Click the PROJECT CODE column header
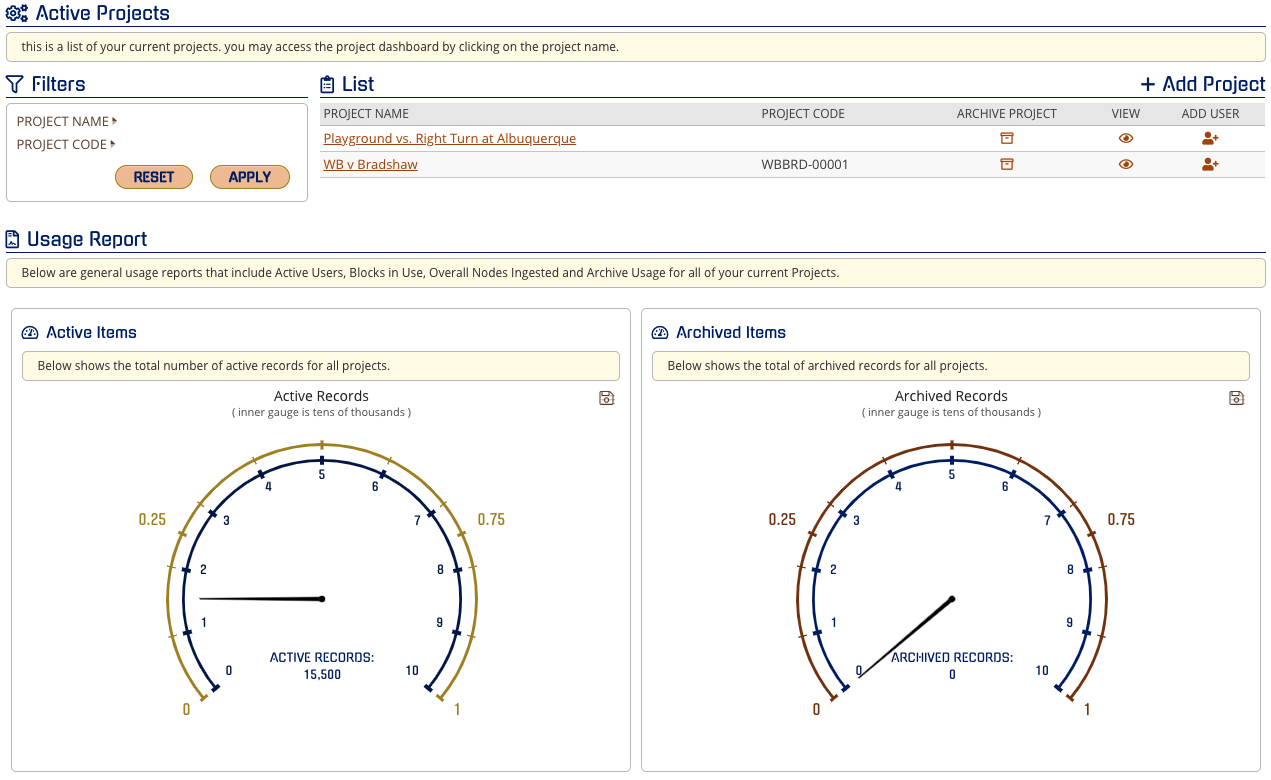 pyautogui.click(x=803, y=113)
